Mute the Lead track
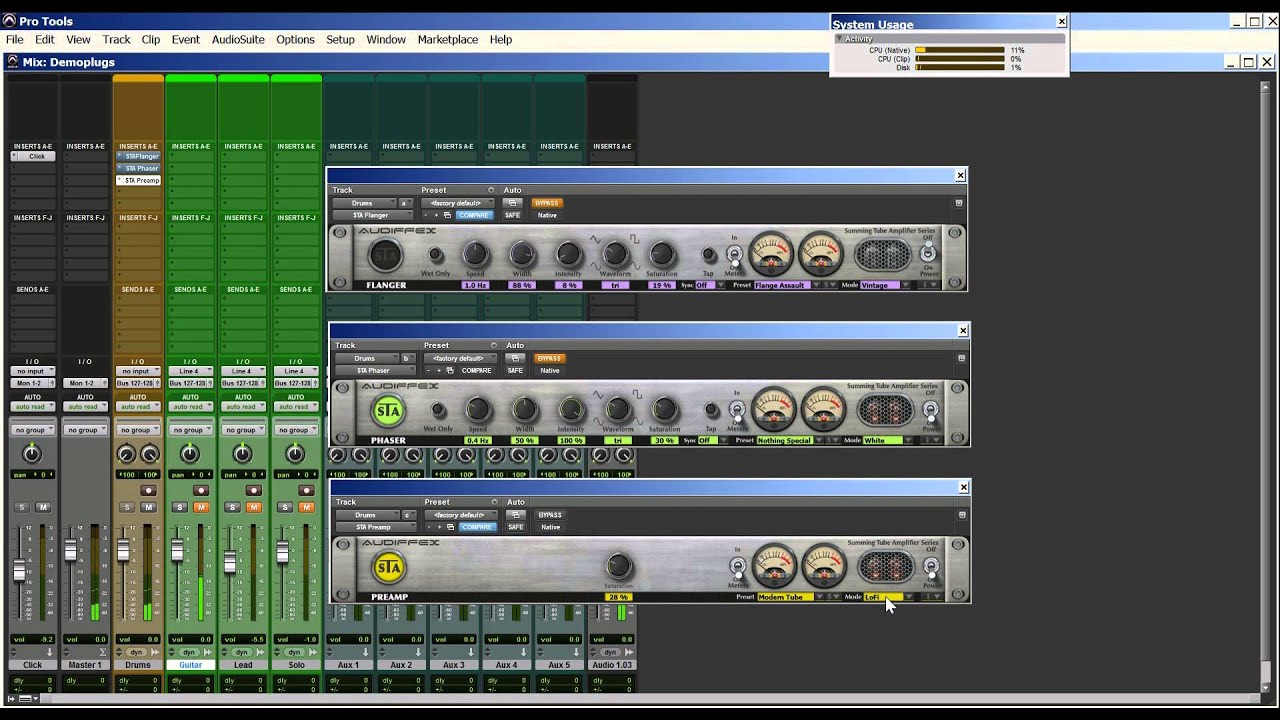This screenshot has height=720, width=1280. tap(253, 507)
